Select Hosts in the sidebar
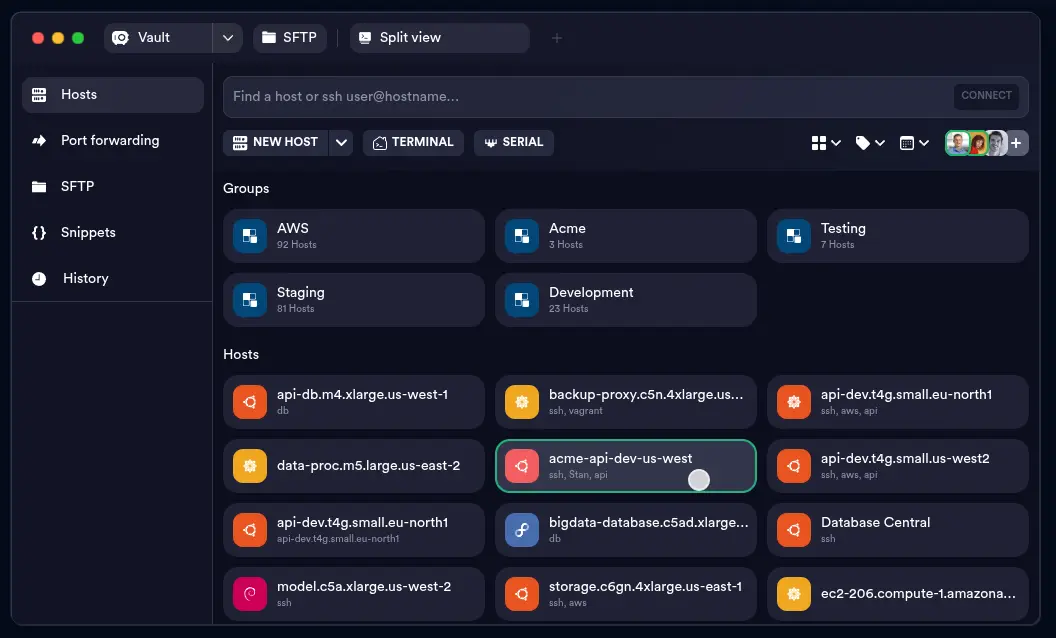 click(112, 95)
